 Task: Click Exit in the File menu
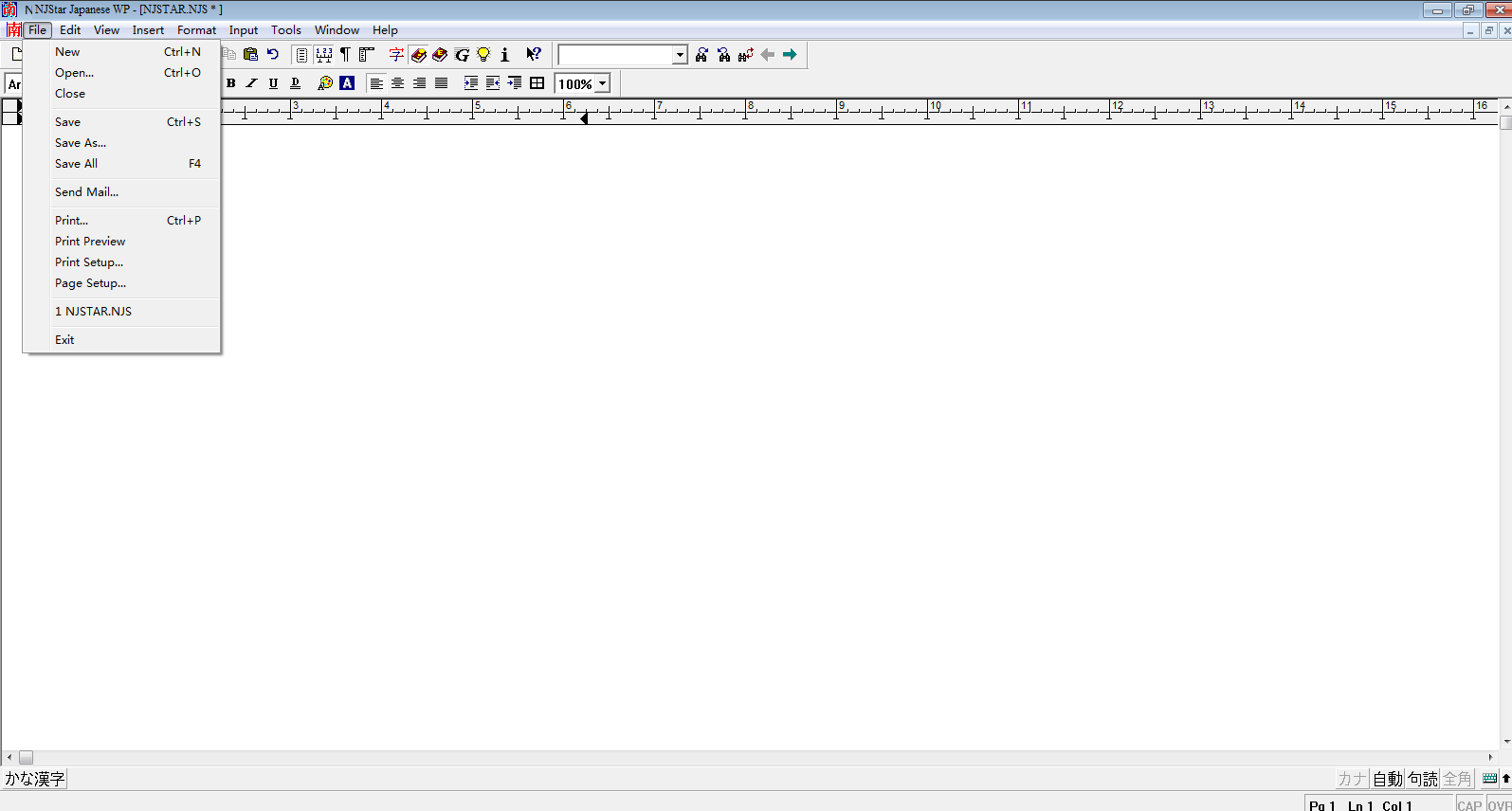pos(64,340)
